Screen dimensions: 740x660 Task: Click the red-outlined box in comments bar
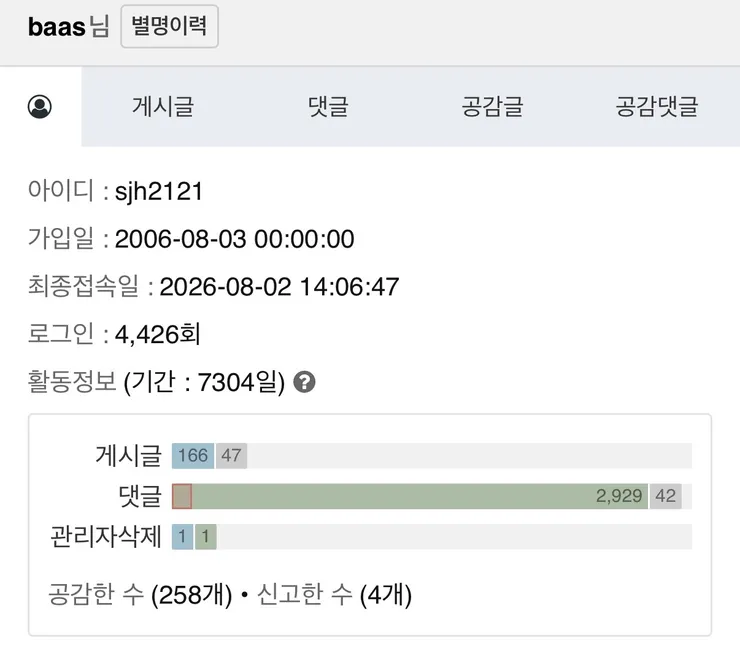182,496
